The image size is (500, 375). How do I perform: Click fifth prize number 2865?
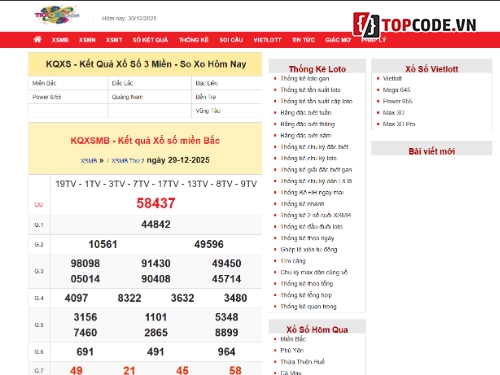click(156, 333)
